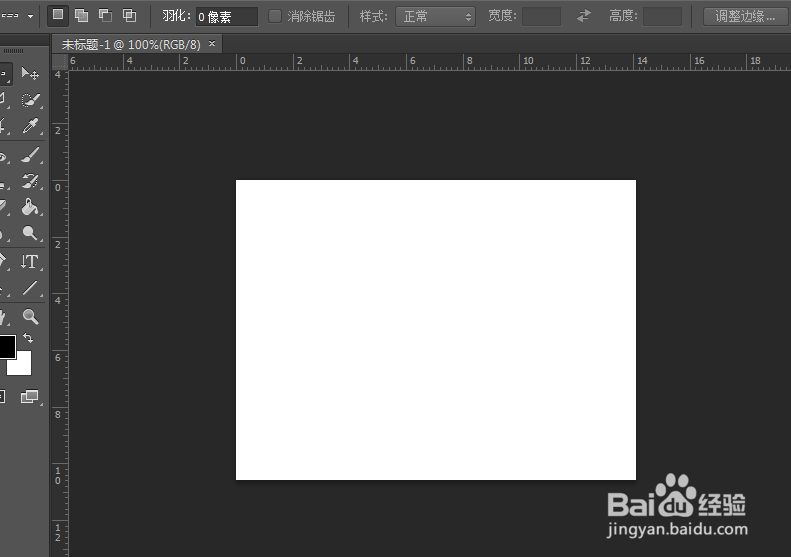Swap width and height values

click(584, 16)
